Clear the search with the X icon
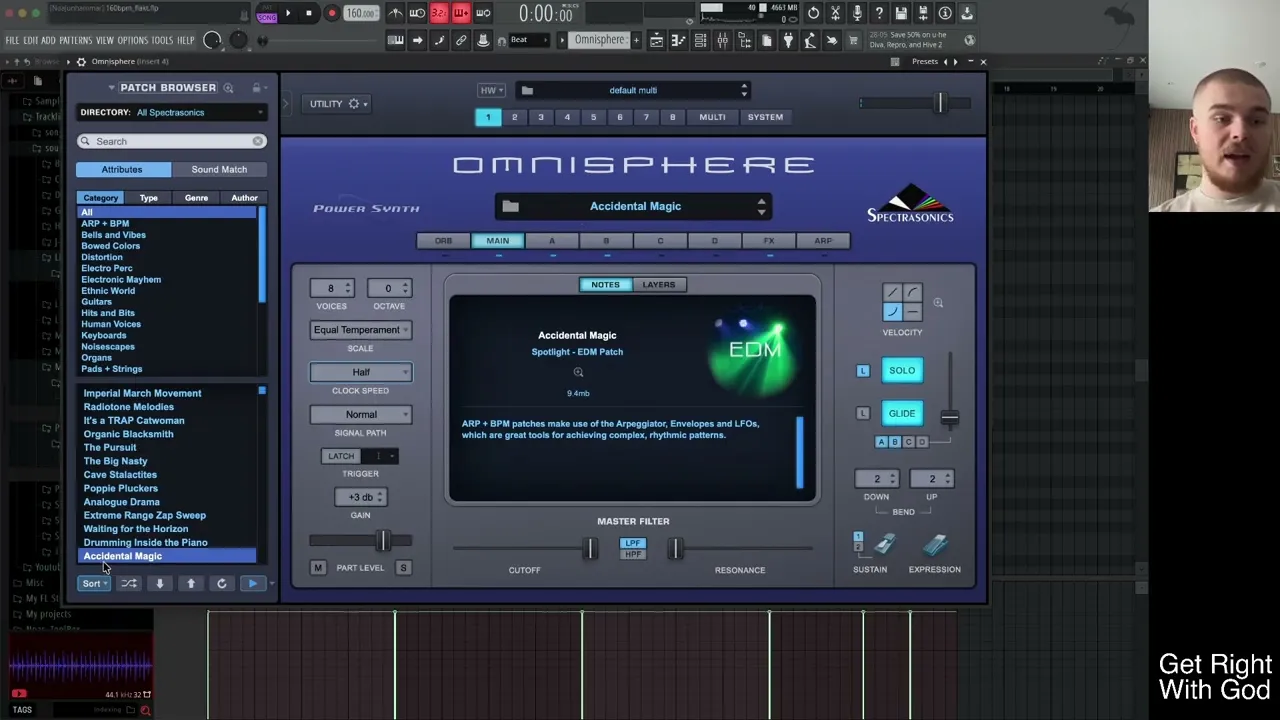1280x720 pixels. tap(258, 141)
